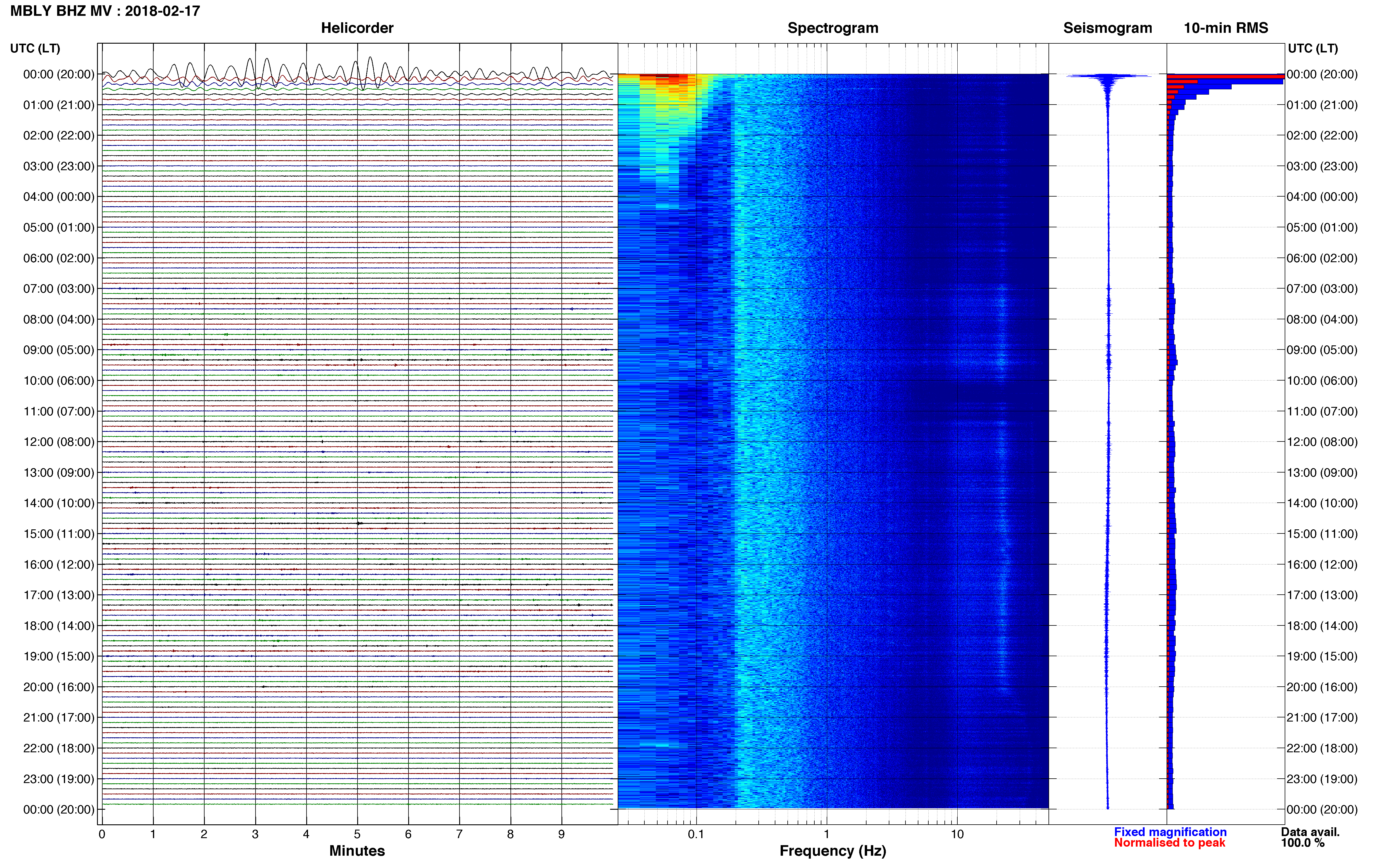This screenshot has width=1389, height=868.
Task: Click '19:00 (15:00)' on the right time axis
Action: [1322, 656]
